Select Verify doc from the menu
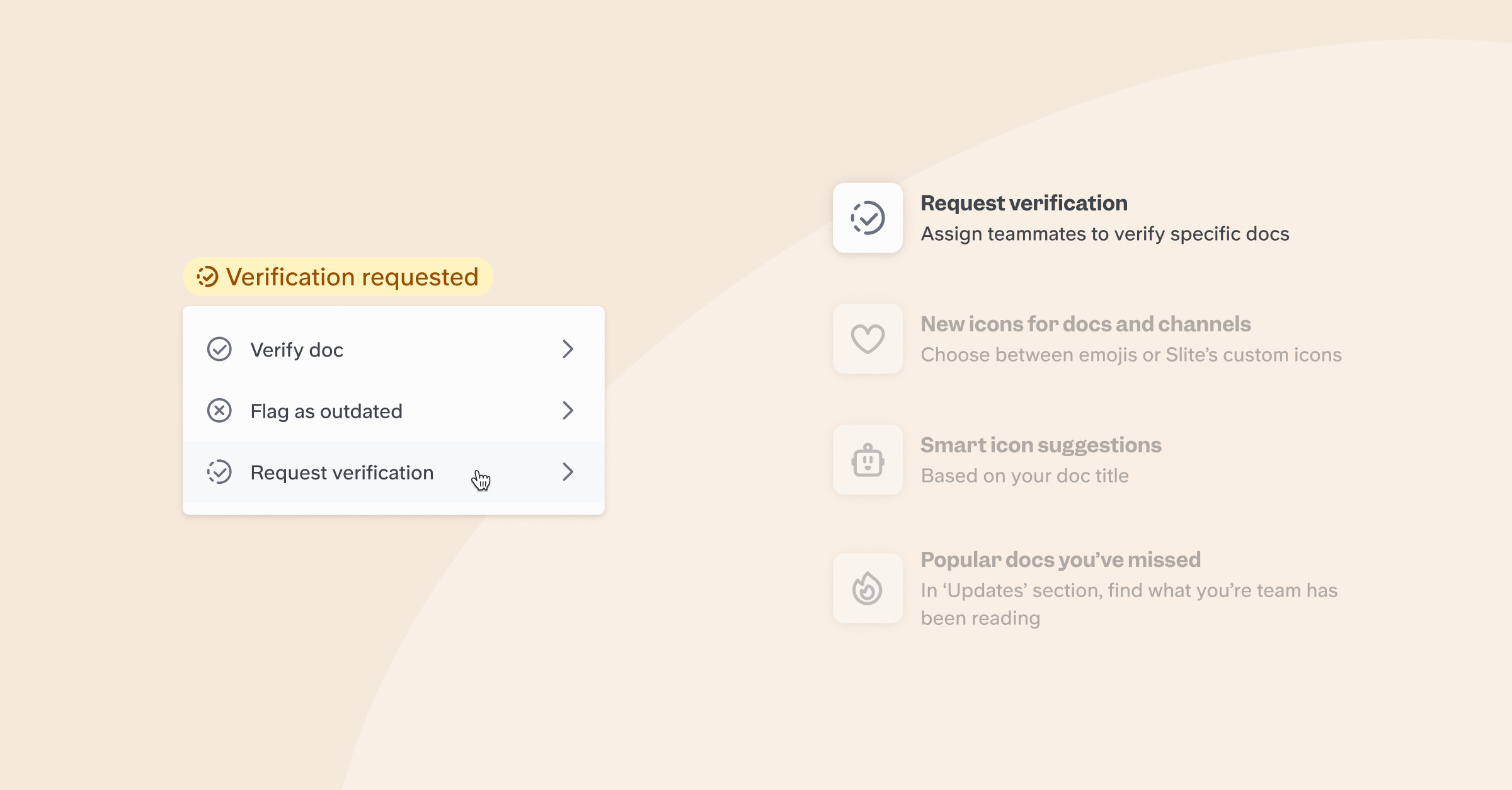The width and height of the screenshot is (1512, 790). 297,350
